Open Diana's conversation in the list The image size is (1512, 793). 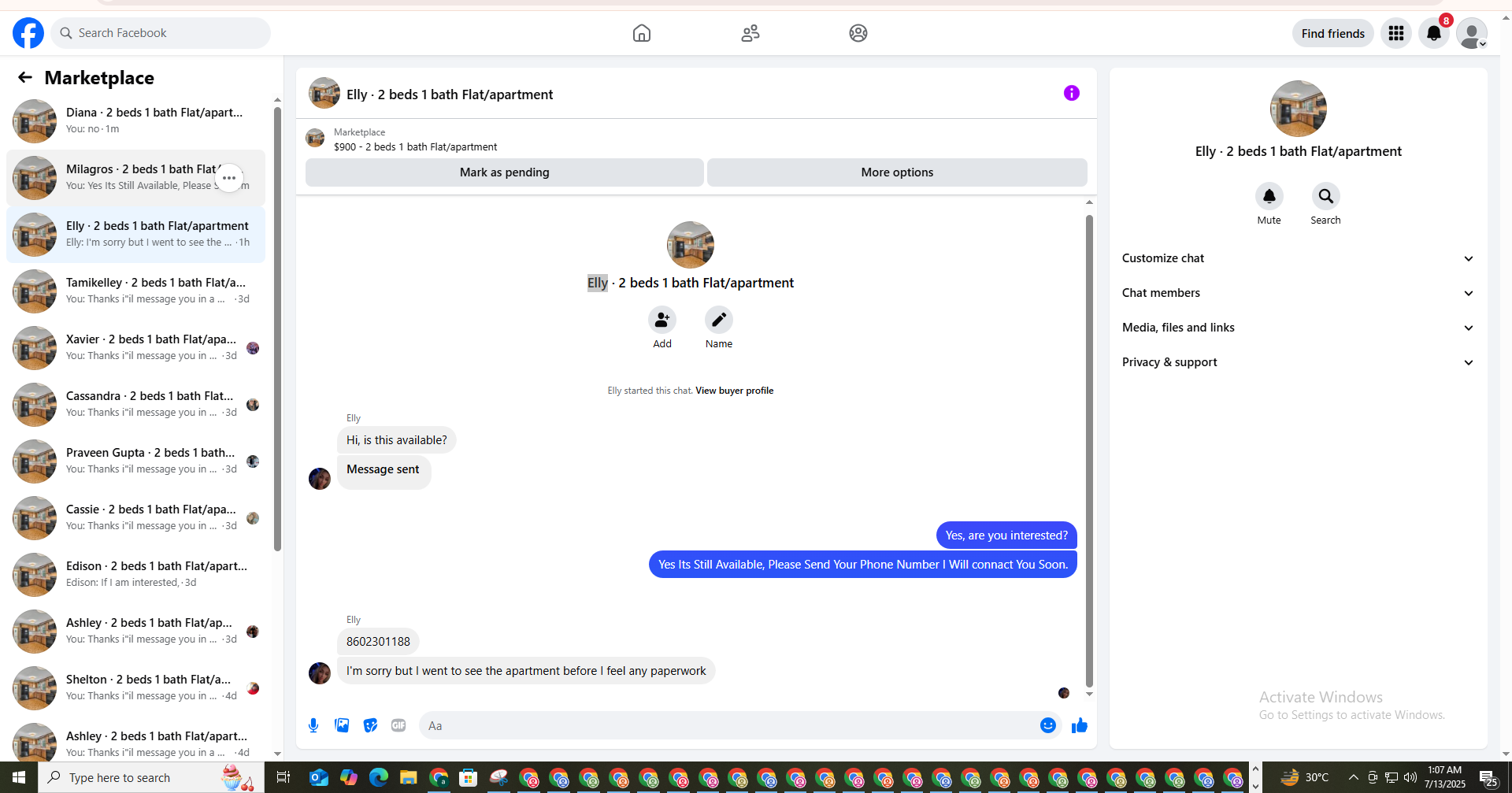(x=135, y=121)
